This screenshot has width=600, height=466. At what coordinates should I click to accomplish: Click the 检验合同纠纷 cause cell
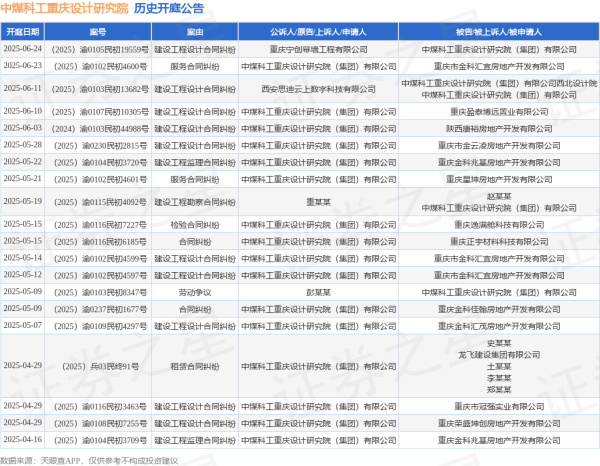(195, 225)
